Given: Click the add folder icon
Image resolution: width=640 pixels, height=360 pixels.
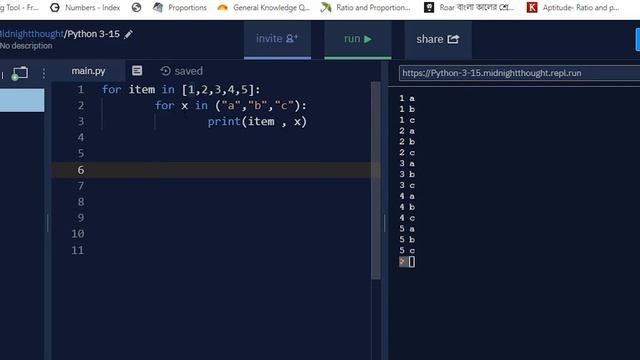Looking at the screenshot, I should coord(20,73).
